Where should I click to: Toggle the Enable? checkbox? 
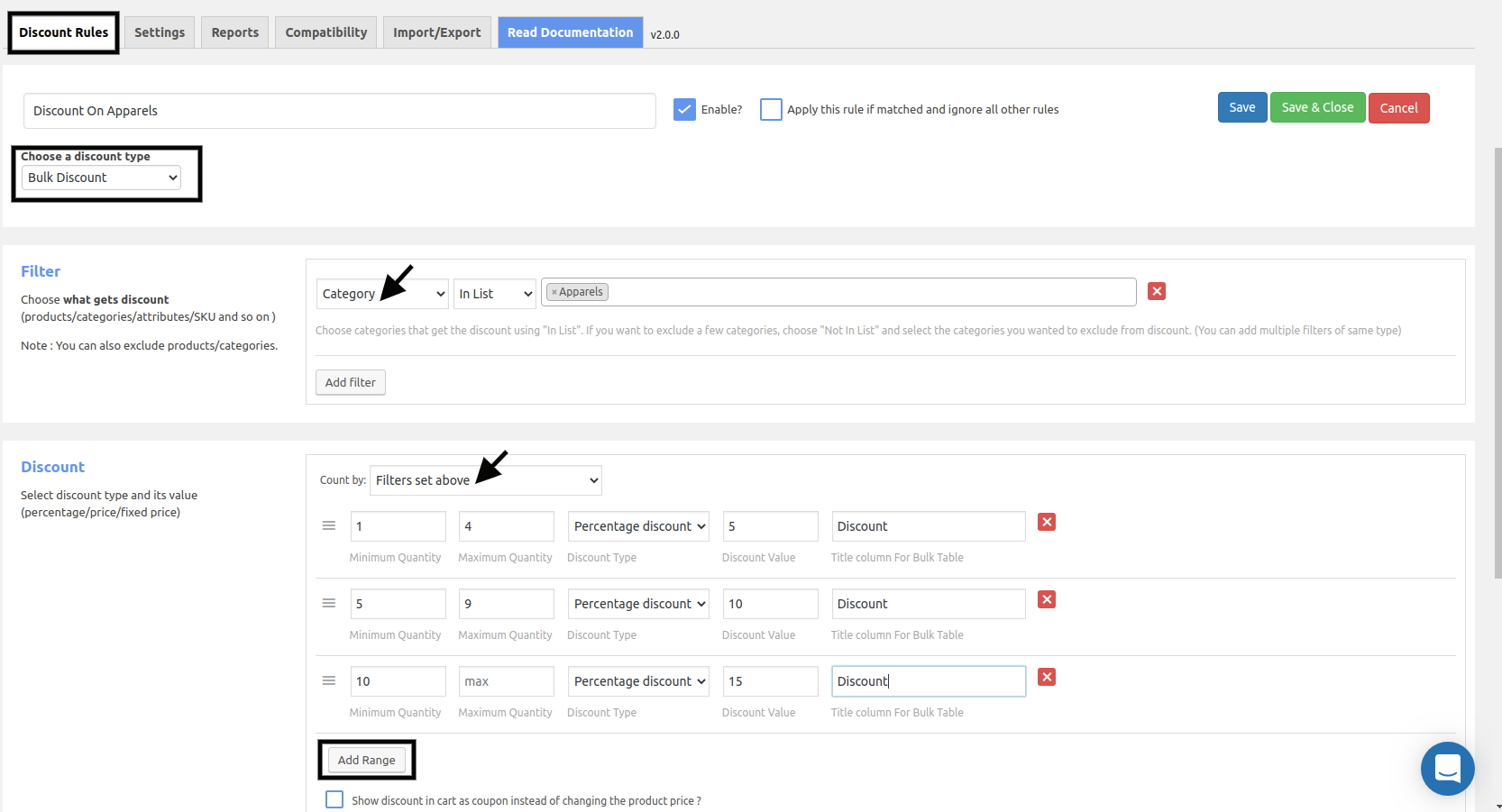click(x=684, y=109)
